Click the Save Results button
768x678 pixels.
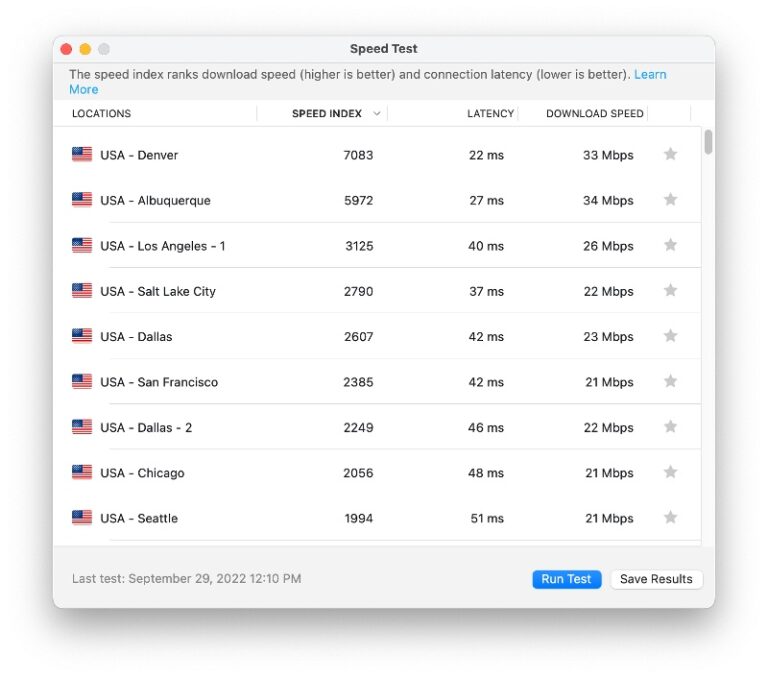[656, 579]
